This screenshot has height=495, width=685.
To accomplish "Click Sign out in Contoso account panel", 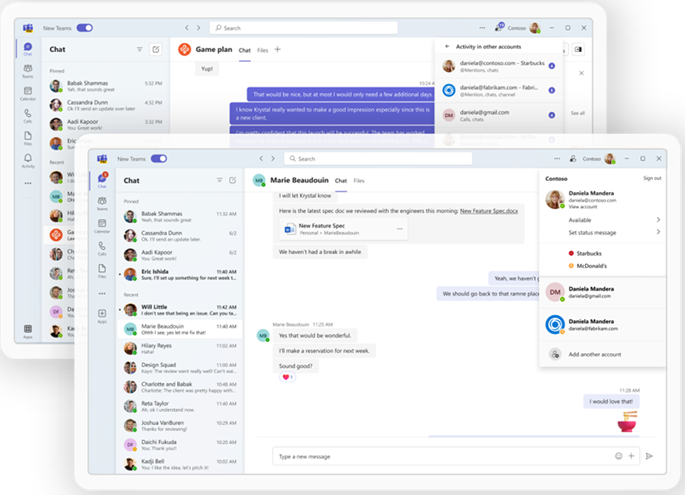I will [x=652, y=178].
